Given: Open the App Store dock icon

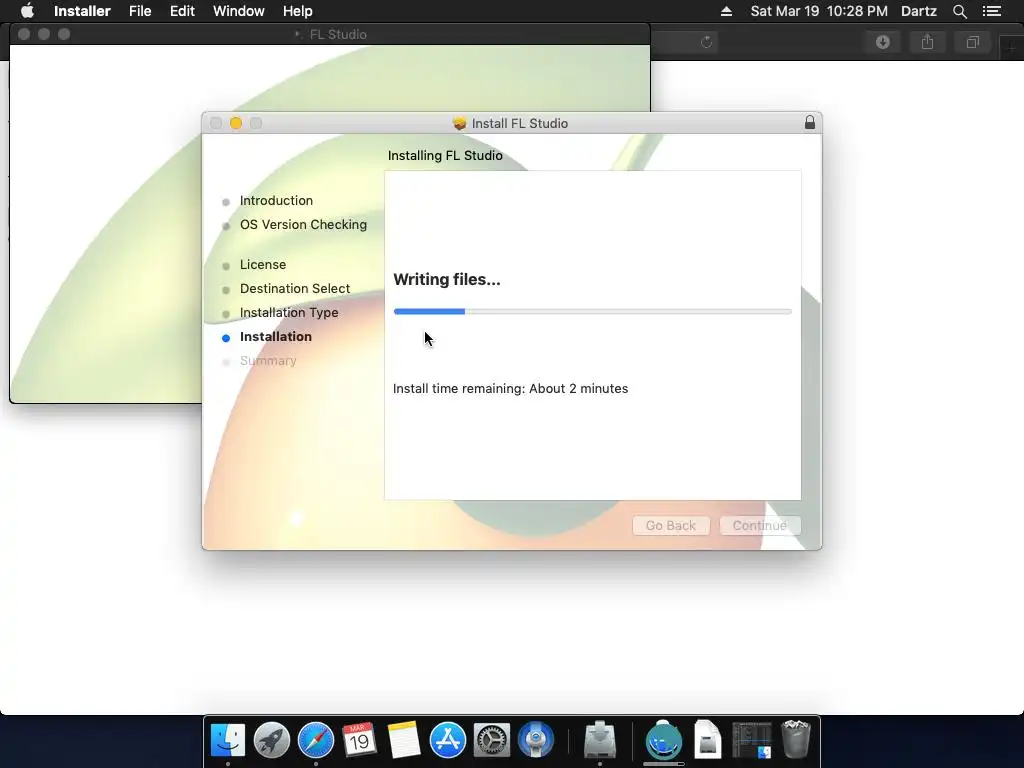Looking at the screenshot, I should click(447, 740).
